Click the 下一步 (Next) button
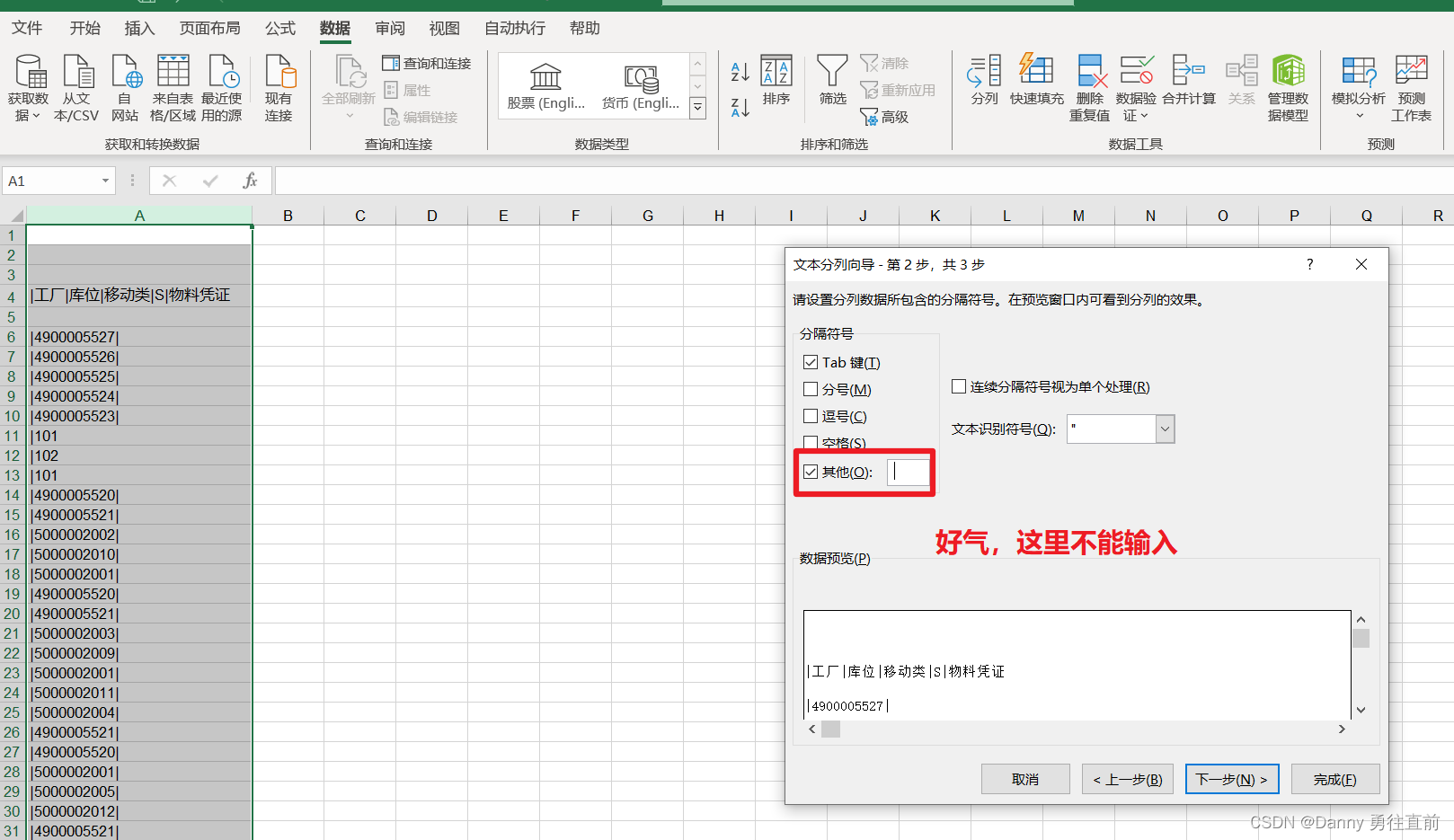 click(x=1232, y=779)
